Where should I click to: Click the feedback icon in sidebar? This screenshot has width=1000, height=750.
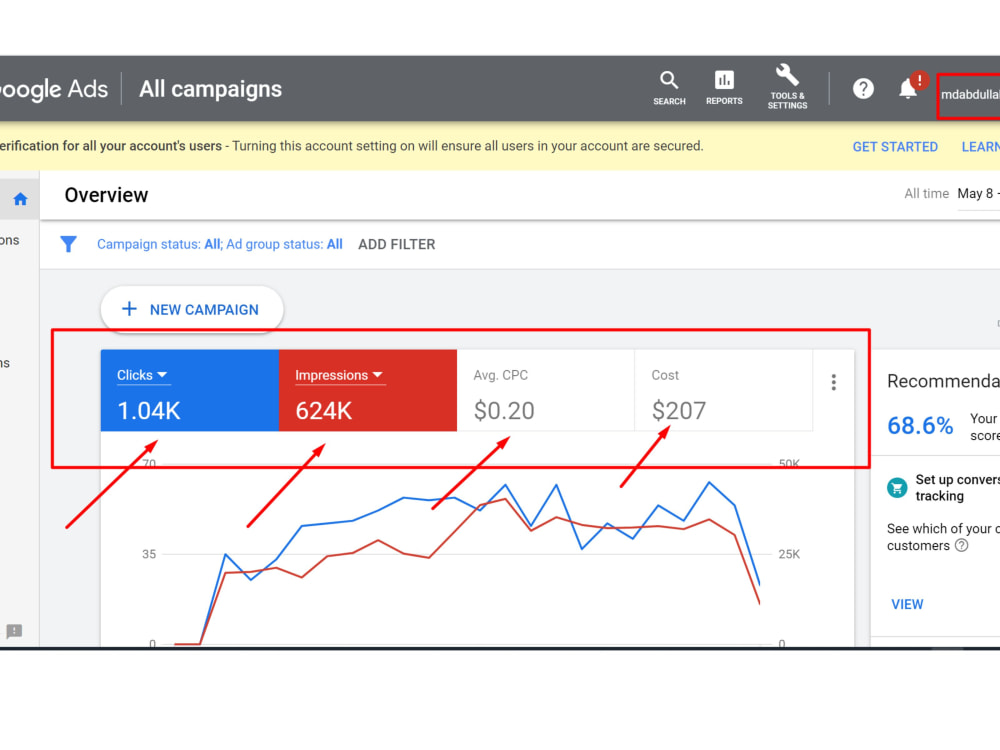pyautogui.click(x=14, y=631)
